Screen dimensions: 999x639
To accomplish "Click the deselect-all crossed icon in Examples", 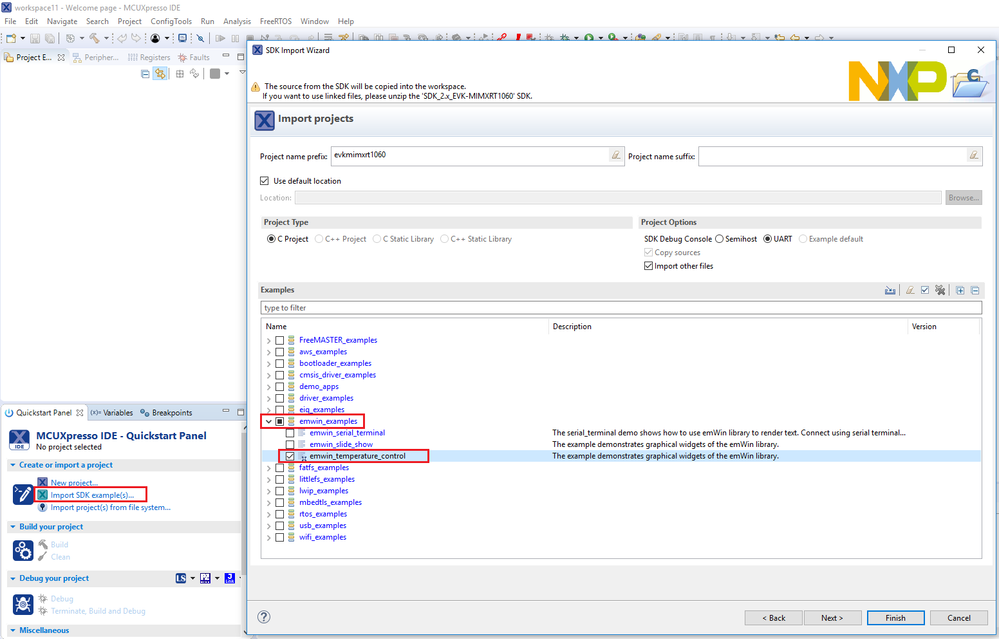I will (940, 291).
